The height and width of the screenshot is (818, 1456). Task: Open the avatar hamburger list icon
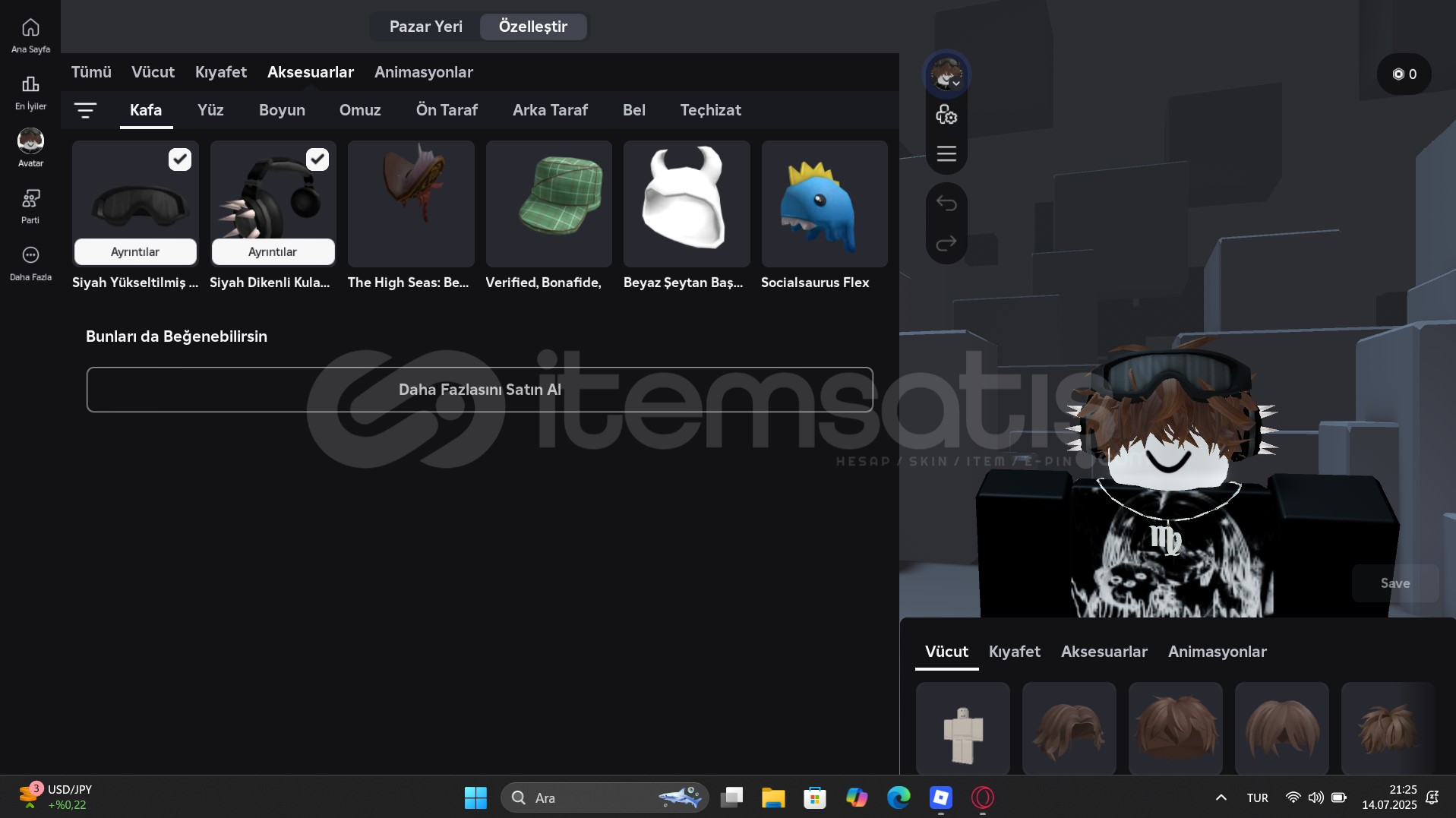[946, 153]
